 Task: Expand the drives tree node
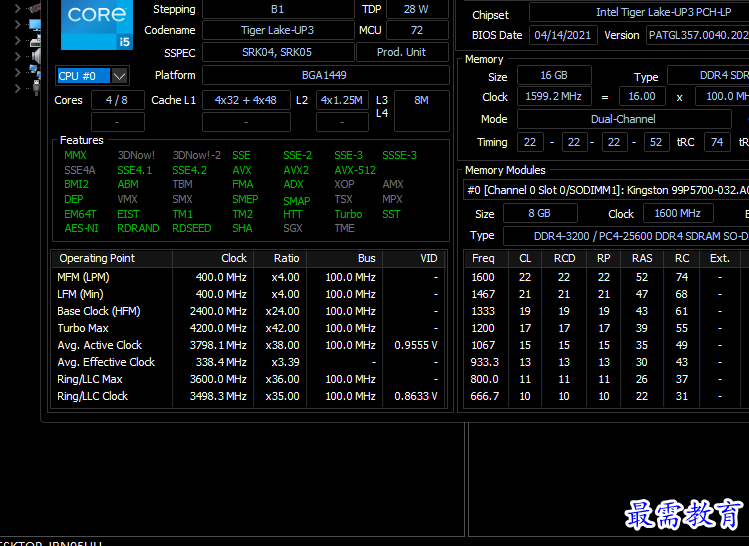[x=17, y=41]
